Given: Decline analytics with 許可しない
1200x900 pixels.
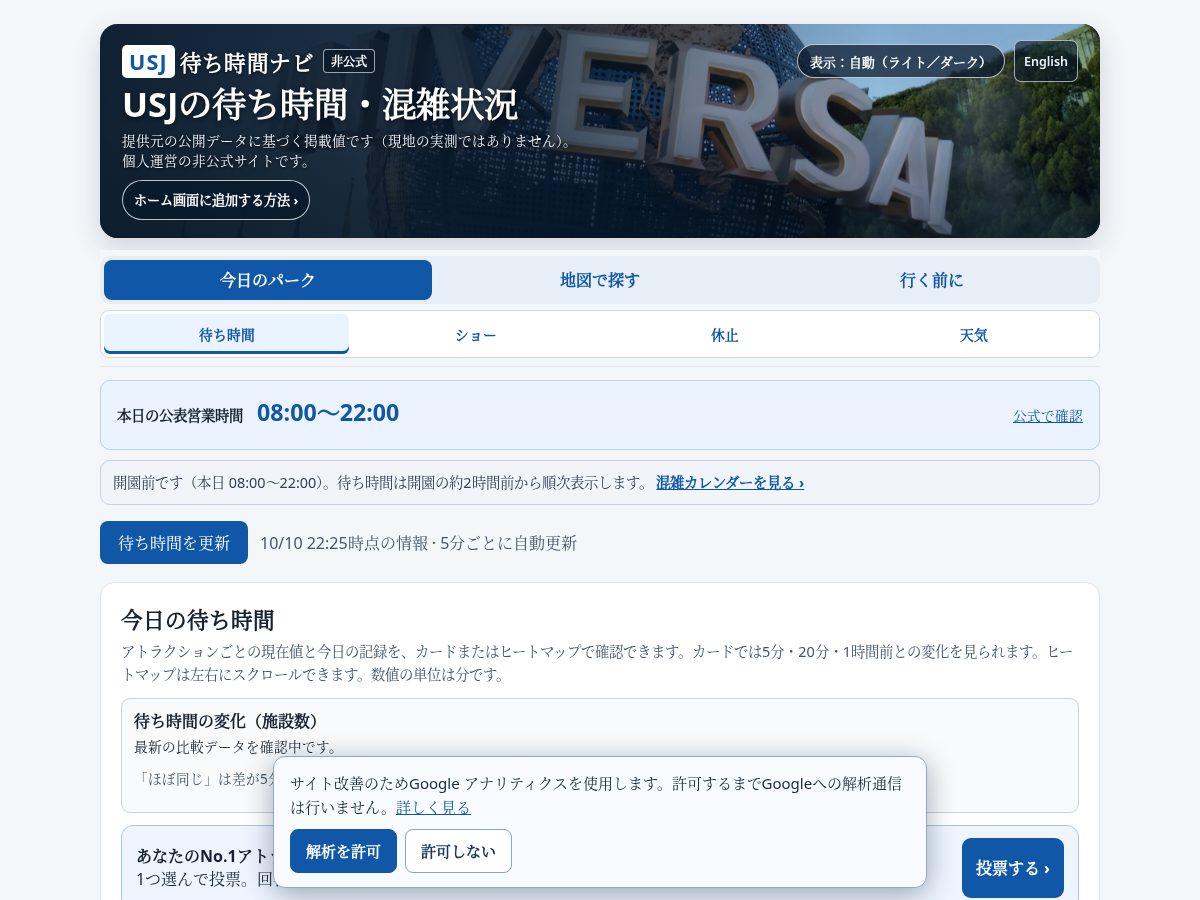Looking at the screenshot, I should click(458, 851).
